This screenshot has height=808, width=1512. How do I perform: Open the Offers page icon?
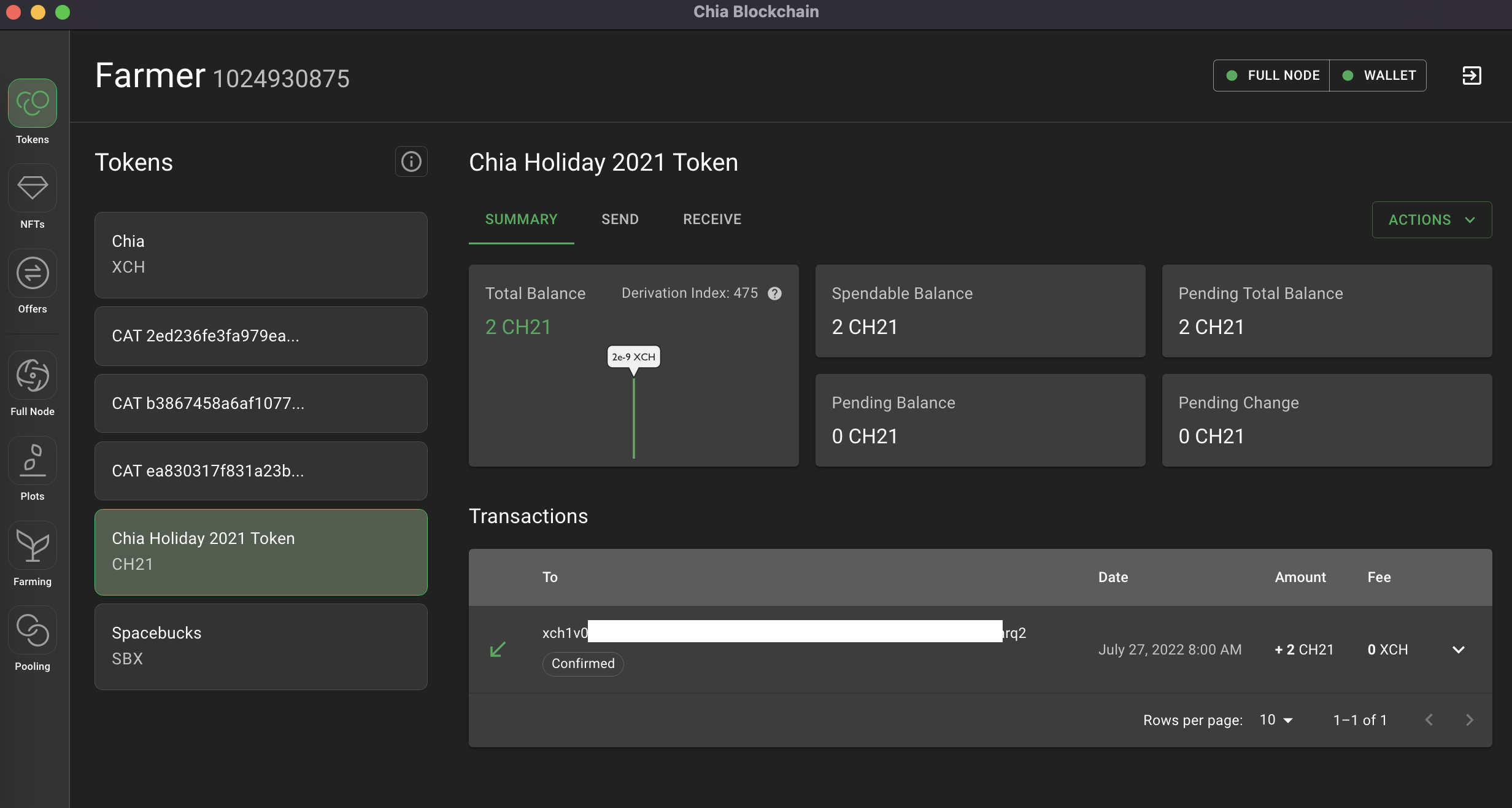[33, 273]
